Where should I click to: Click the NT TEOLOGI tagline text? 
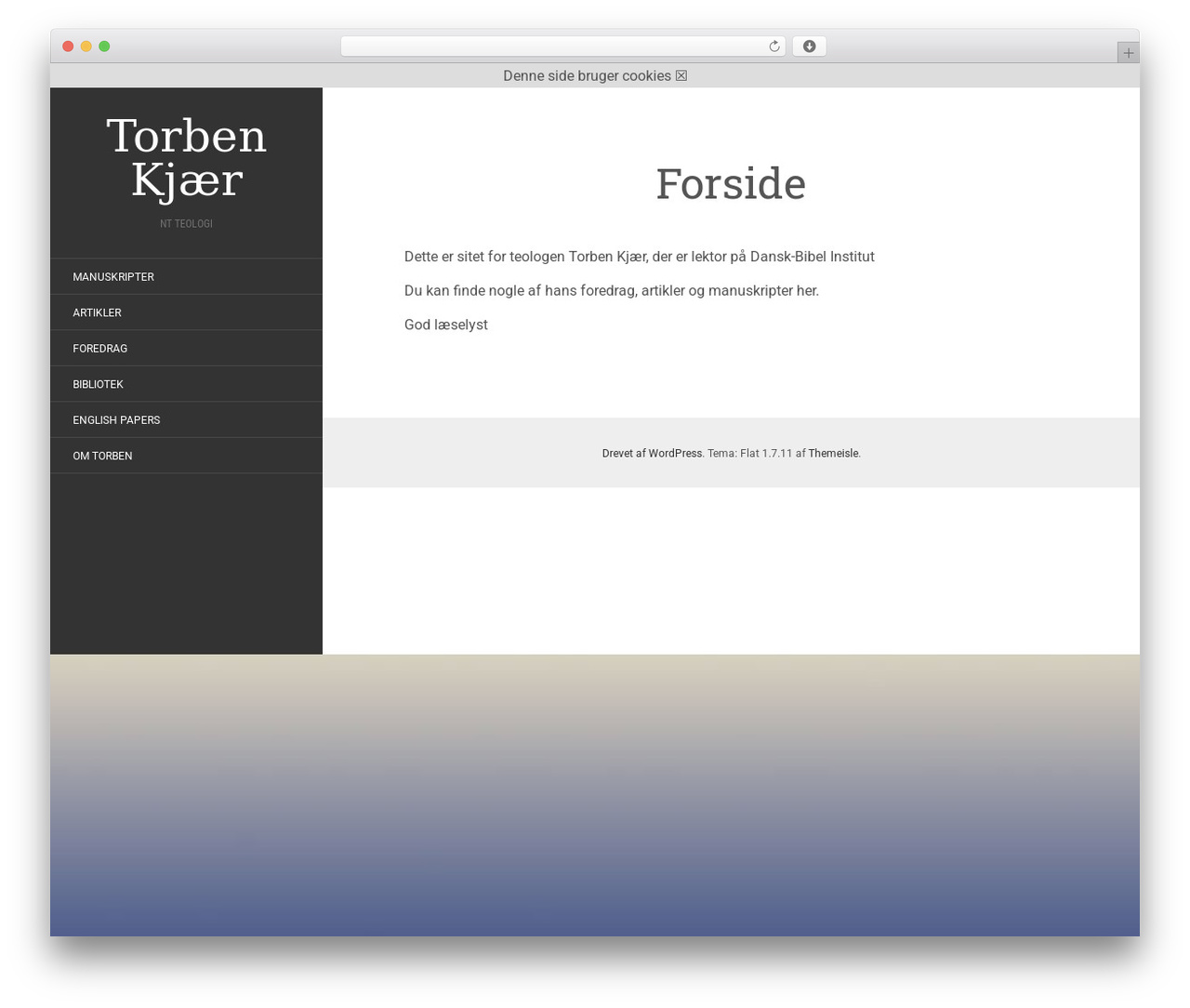[186, 224]
